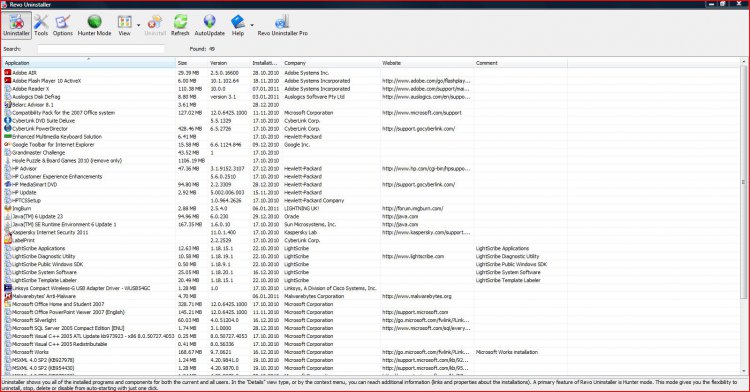Select the Adobe Reader X icon
Screen dimensions: 750x392
tap(8, 89)
